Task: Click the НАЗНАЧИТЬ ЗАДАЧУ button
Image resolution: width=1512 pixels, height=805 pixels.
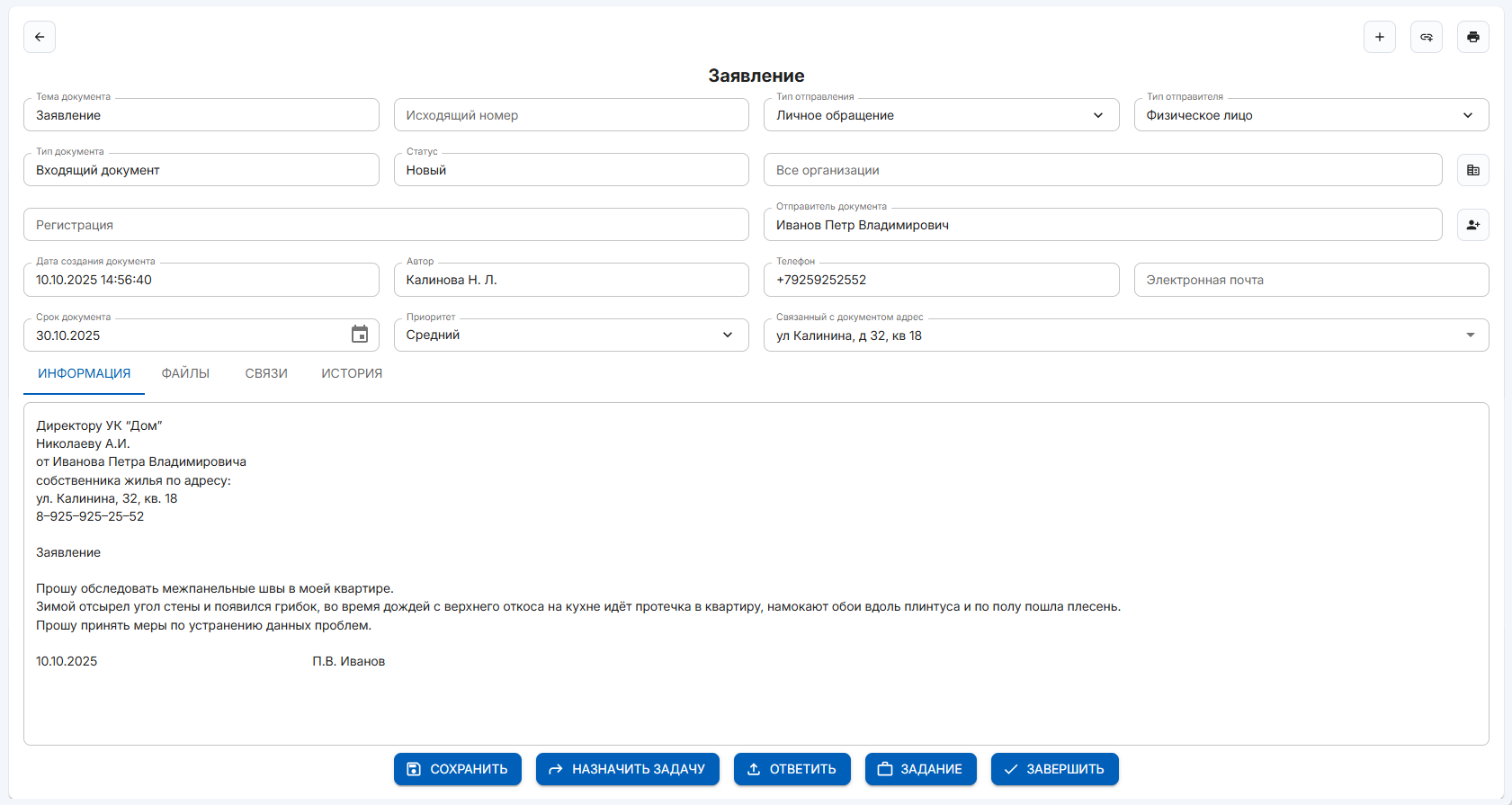Action: tap(627, 769)
